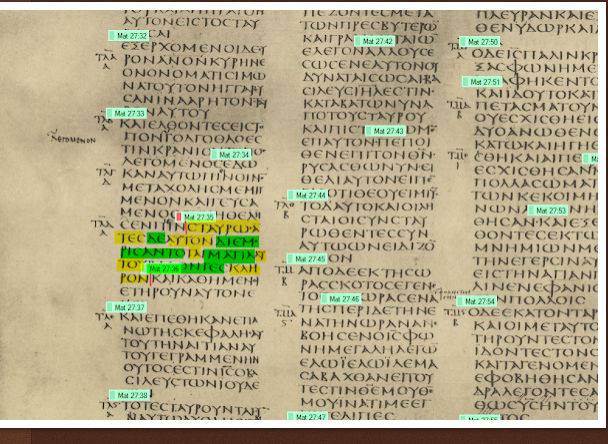Select the yellow-highlighted ΤΕC at line start
This screenshot has width=608, height=444.
[x=130, y=238]
